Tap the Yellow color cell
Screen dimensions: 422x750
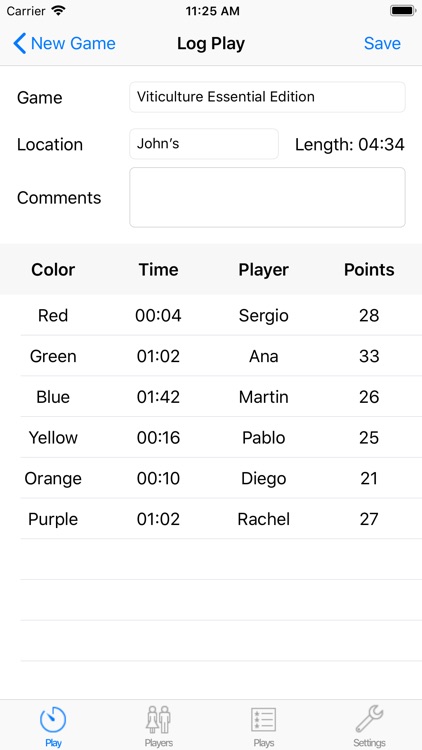coord(53,438)
